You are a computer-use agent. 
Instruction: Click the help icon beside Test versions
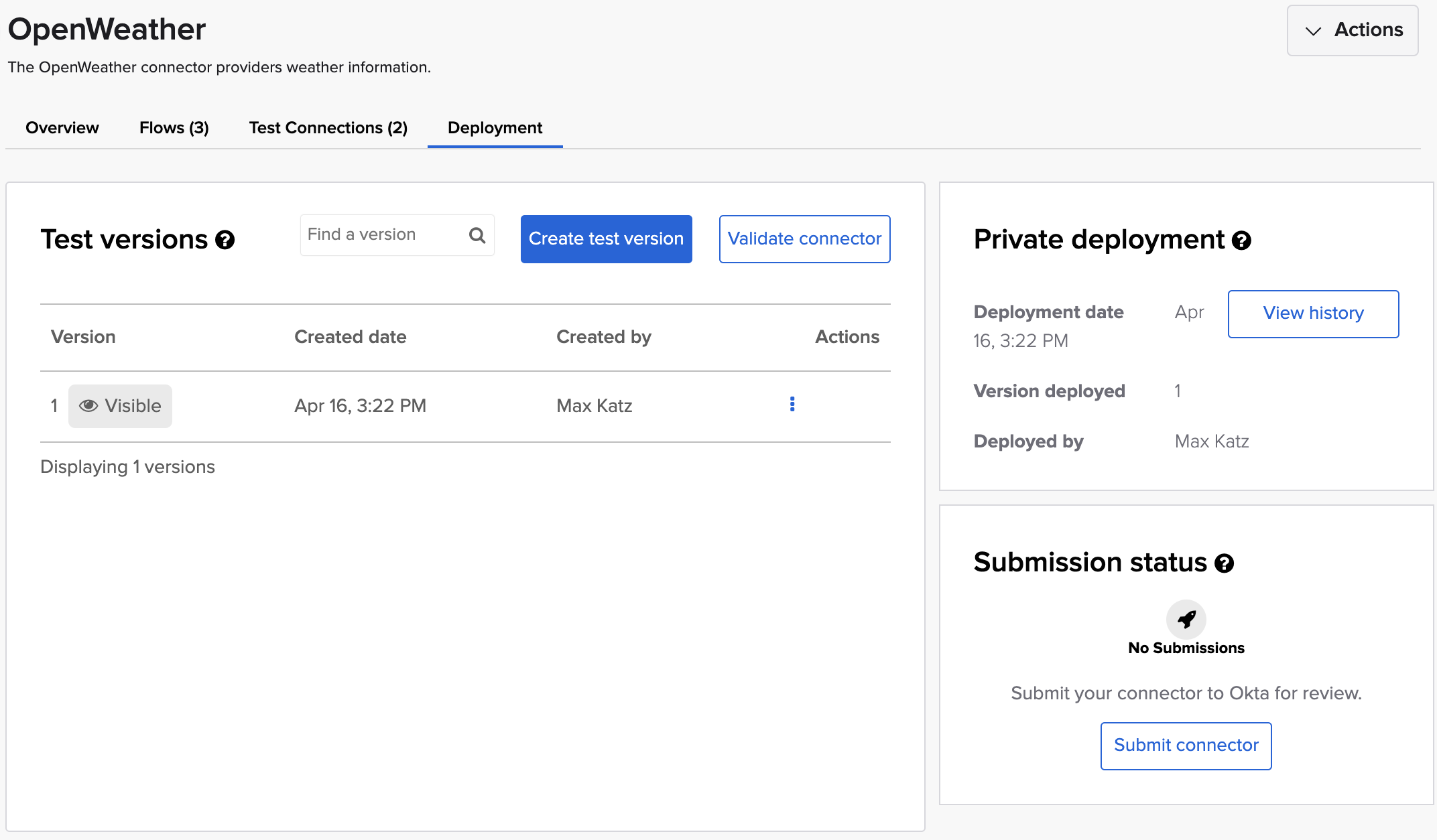[225, 240]
